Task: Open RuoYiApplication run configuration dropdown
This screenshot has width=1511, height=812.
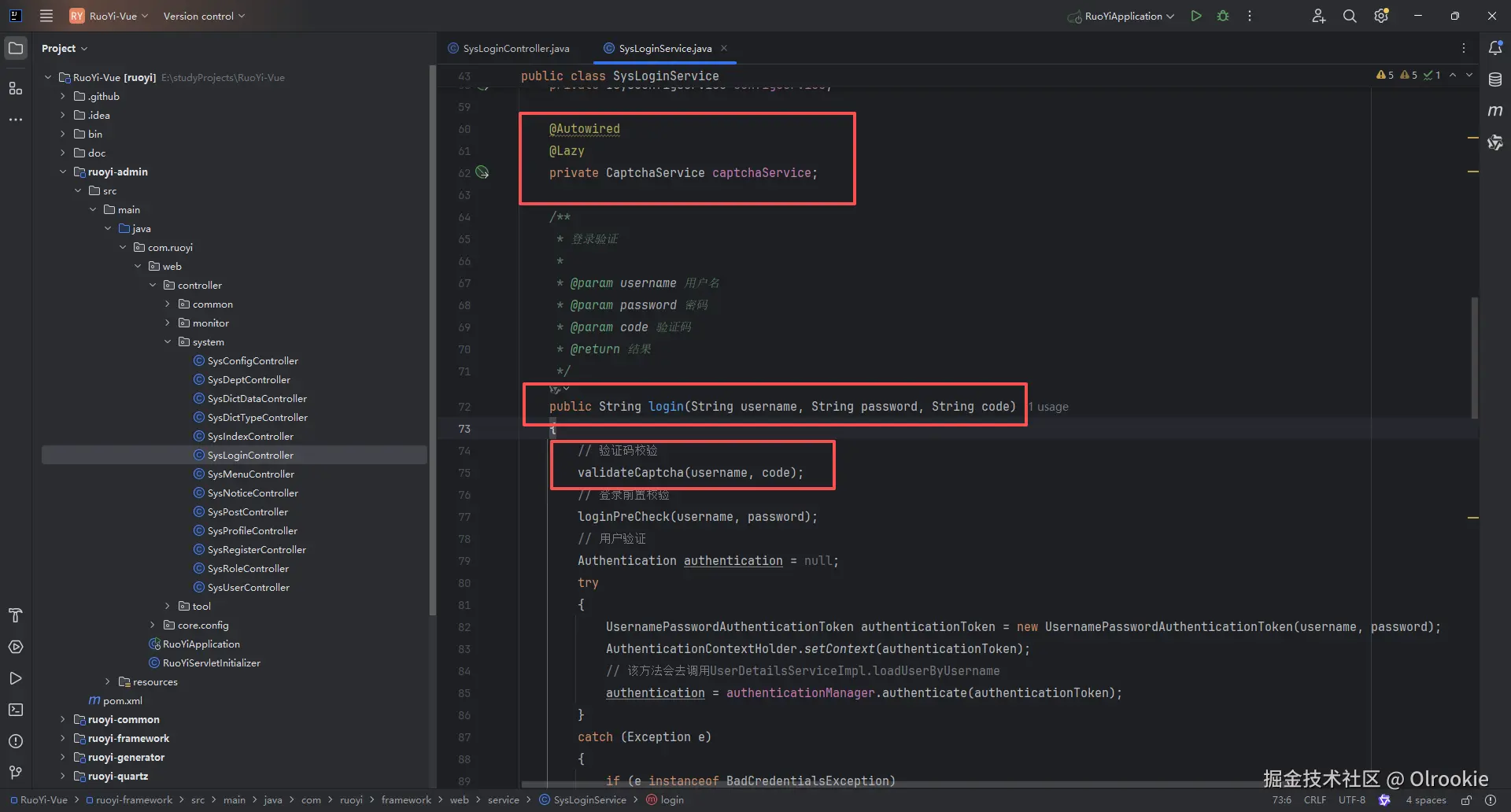Action: click(x=1121, y=16)
